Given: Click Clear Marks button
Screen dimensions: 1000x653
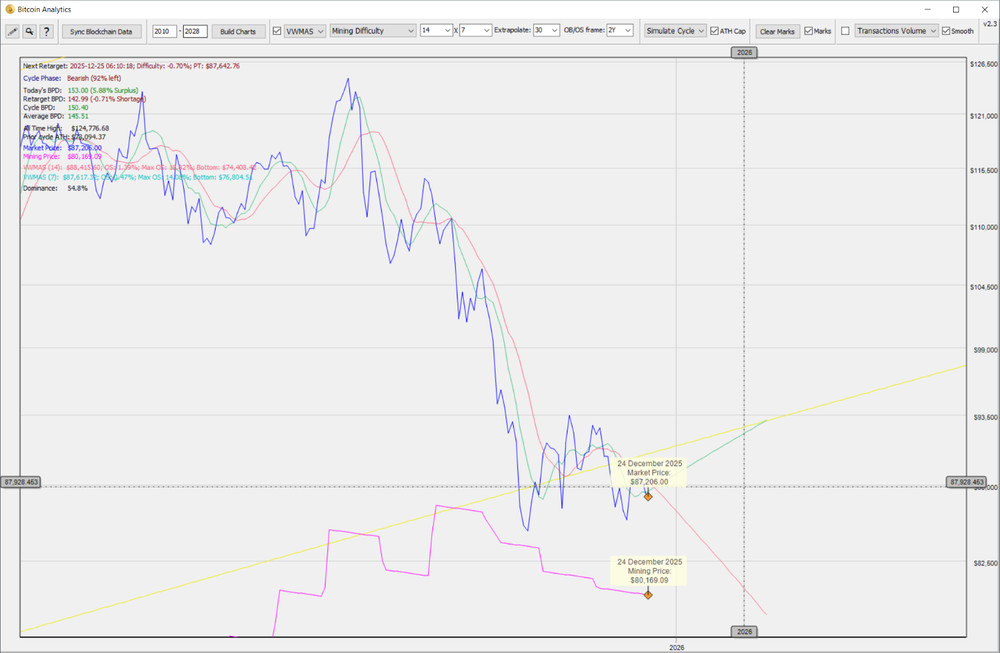Looking at the screenshot, I should coord(777,31).
